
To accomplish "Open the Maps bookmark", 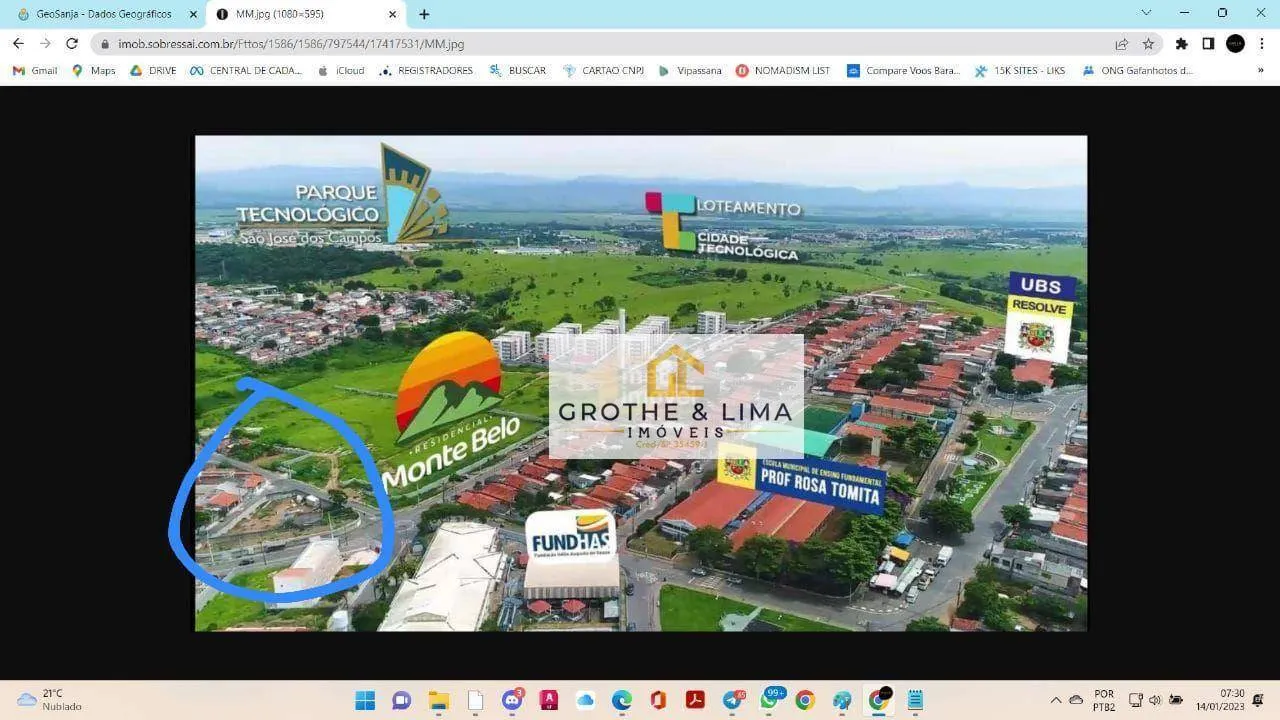I will [x=93, y=71].
